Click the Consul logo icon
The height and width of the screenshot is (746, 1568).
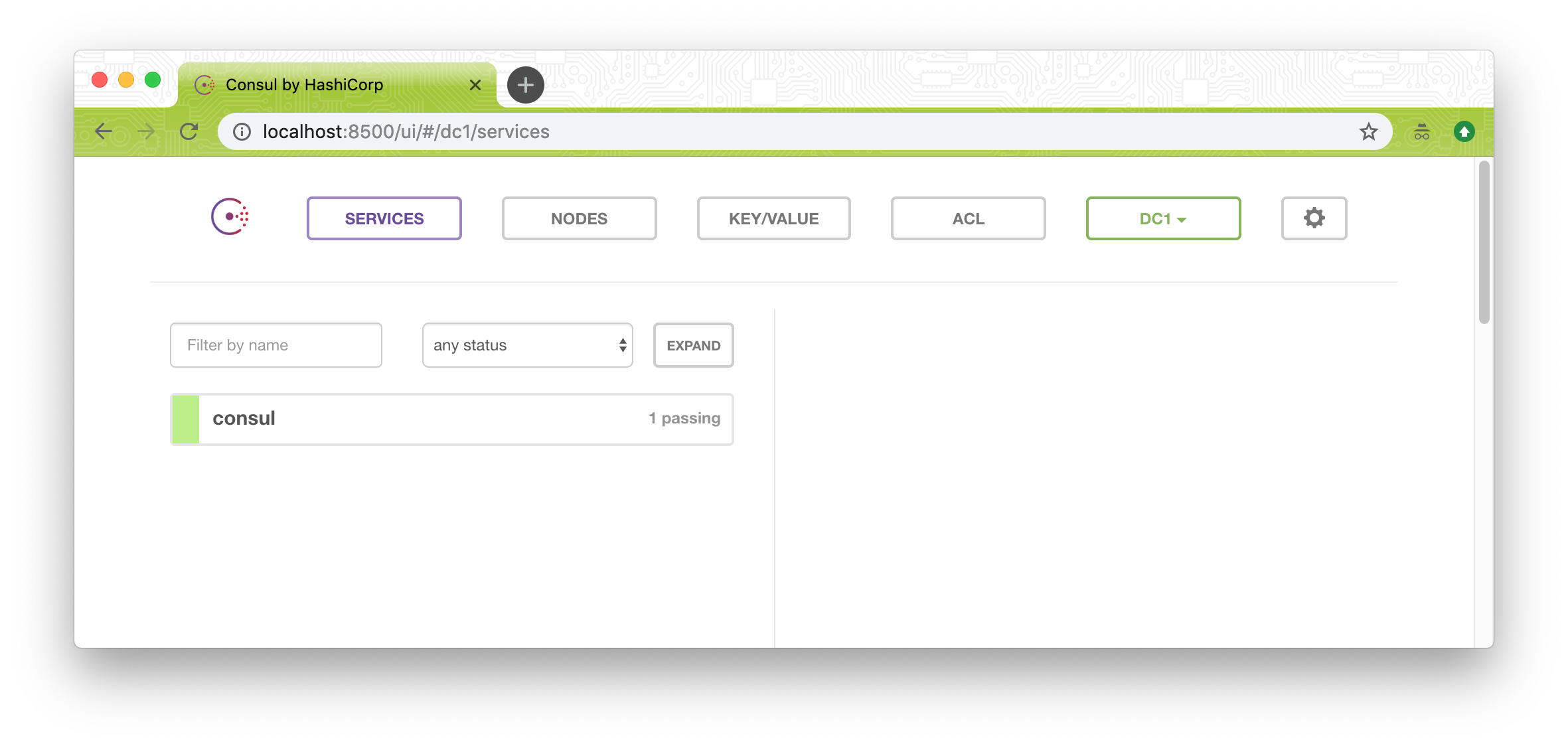click(230, 217)
